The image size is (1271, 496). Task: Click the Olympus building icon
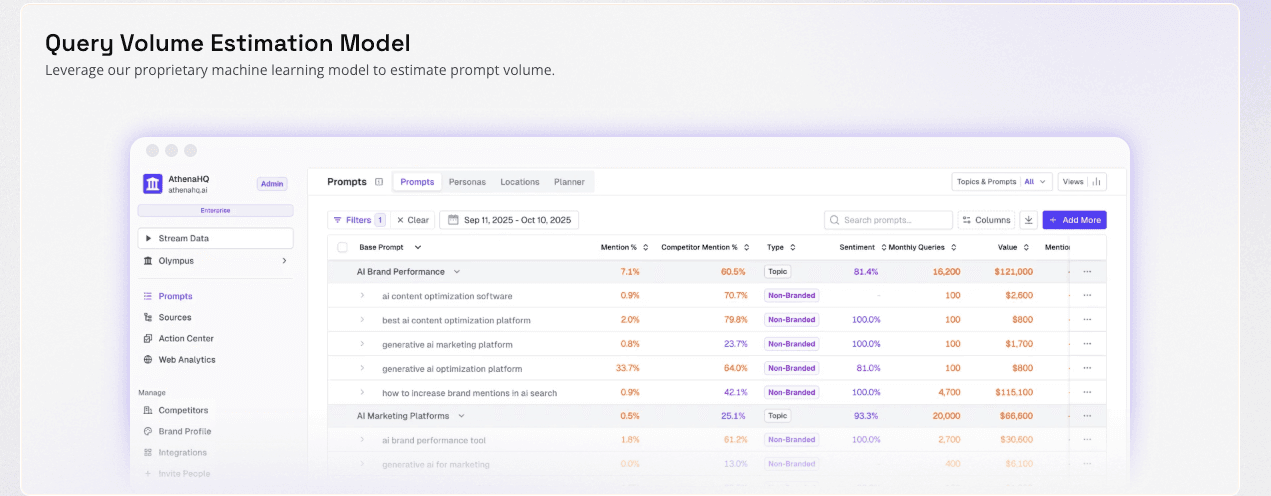(x=148, y=261)
